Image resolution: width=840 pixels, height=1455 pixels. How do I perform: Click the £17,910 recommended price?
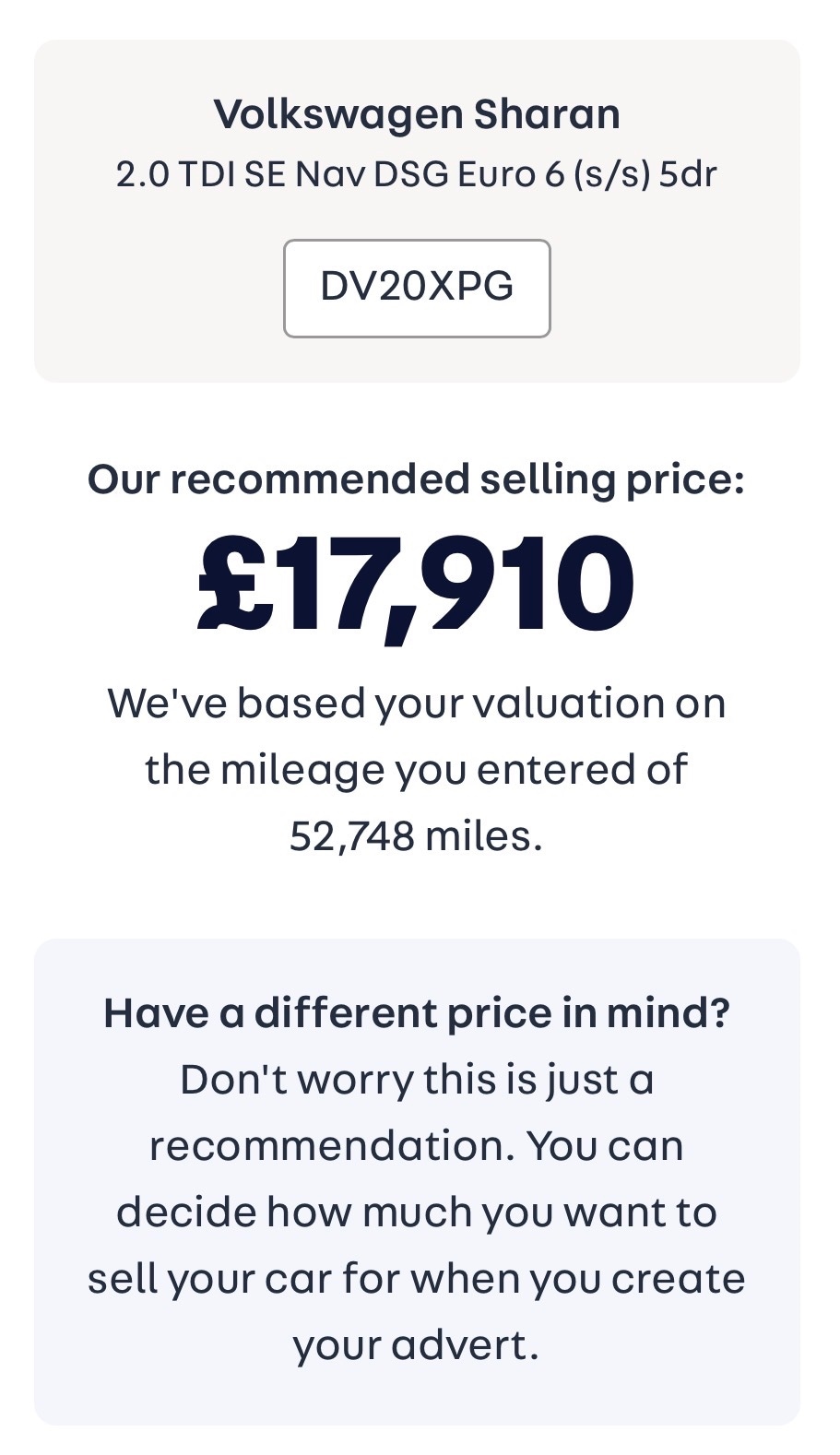point(417,585)
